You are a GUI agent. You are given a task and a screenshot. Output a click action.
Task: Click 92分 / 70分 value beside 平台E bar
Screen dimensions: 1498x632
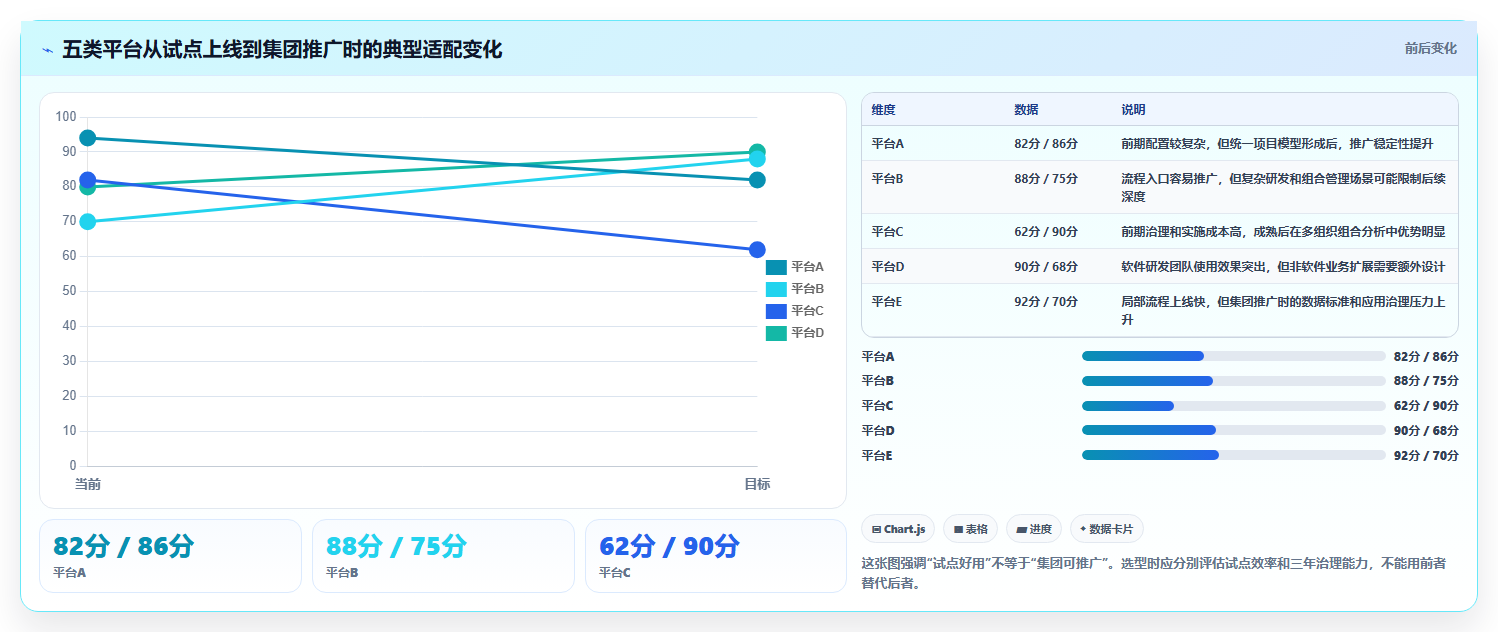1426,456
